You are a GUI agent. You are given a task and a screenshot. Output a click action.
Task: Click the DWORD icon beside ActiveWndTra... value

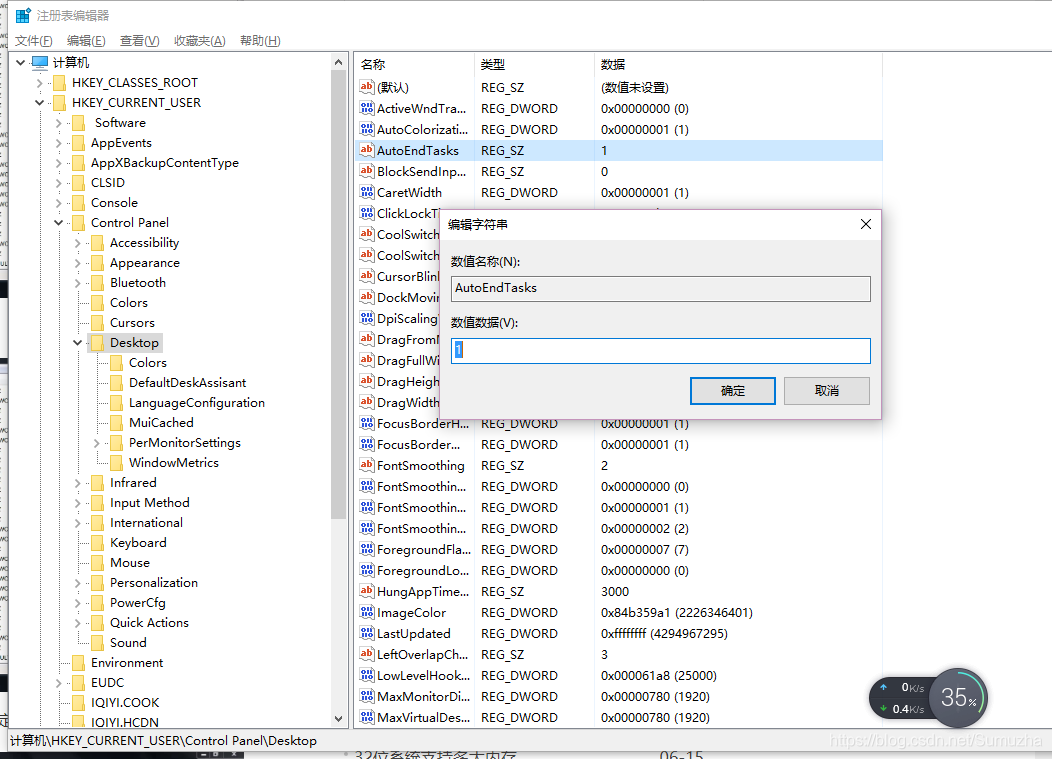(x=366, y=108)
